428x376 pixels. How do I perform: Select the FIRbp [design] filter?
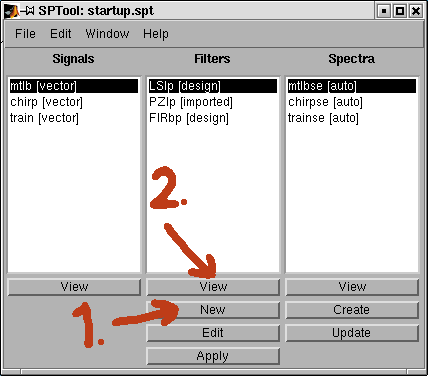point(212,118)
